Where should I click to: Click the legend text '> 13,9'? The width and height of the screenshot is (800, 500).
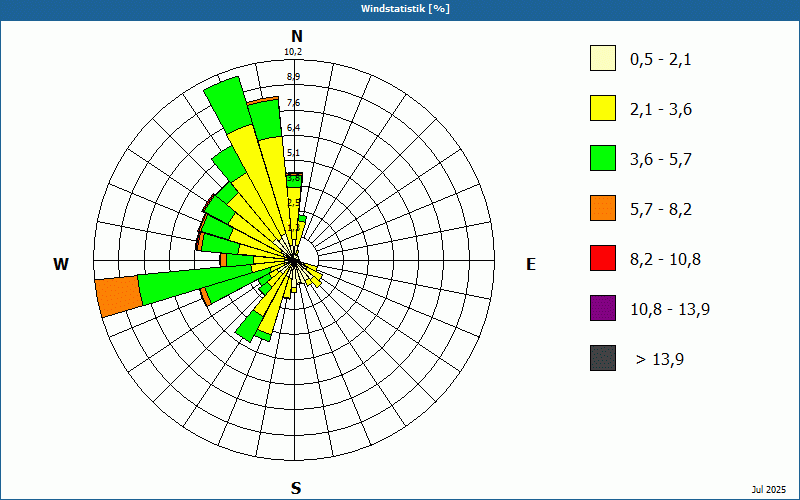pos(660,360)
